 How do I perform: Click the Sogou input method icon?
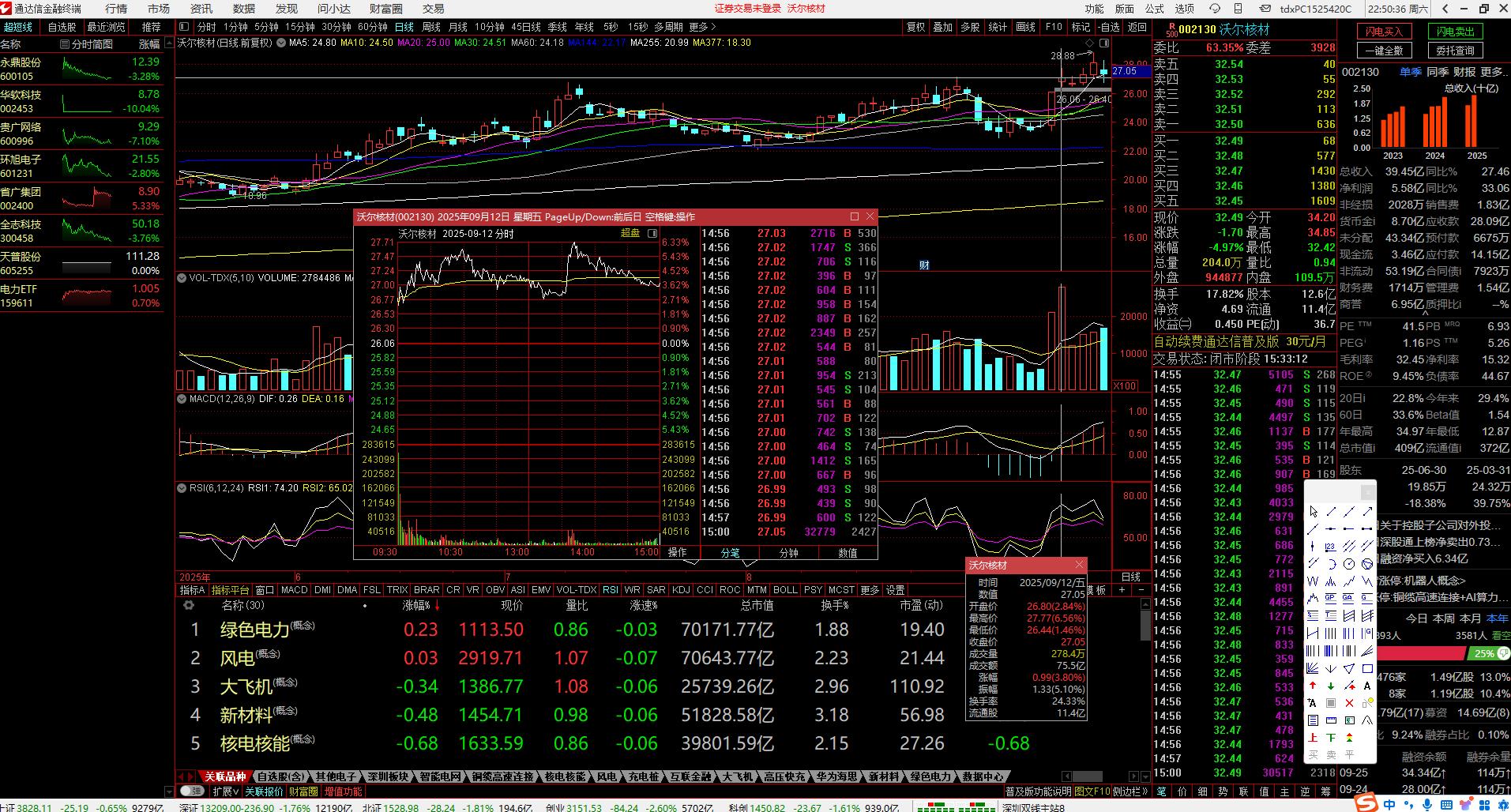pos(1364,803)
